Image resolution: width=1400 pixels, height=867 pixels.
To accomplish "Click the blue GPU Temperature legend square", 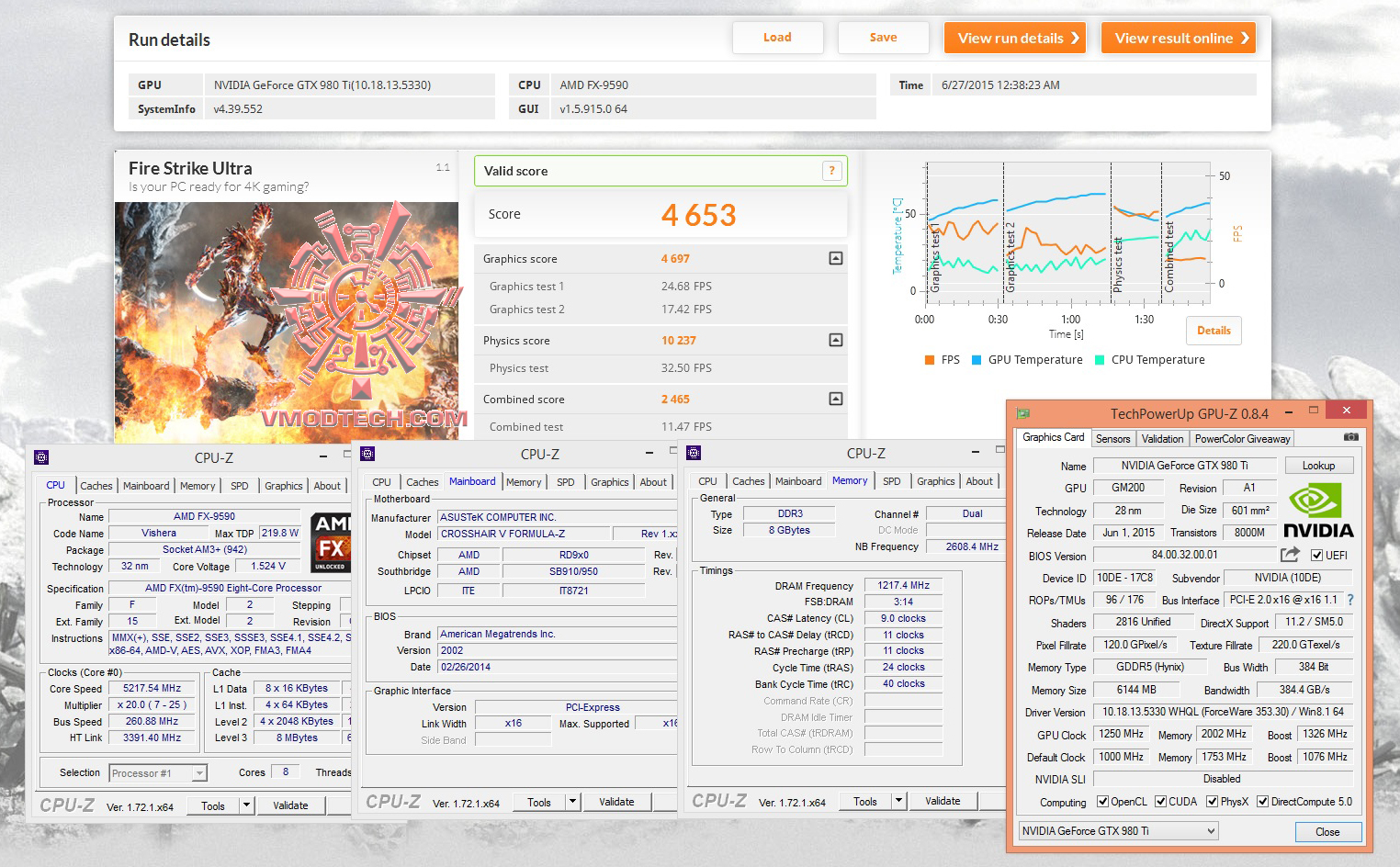I will [977, 360].
